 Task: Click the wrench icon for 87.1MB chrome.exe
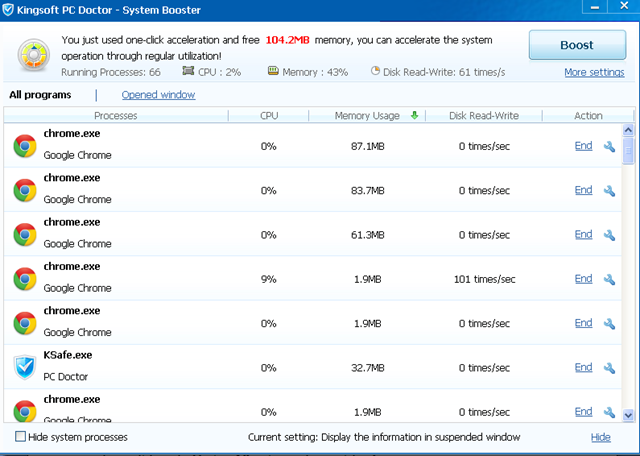(x=609, y=147)
